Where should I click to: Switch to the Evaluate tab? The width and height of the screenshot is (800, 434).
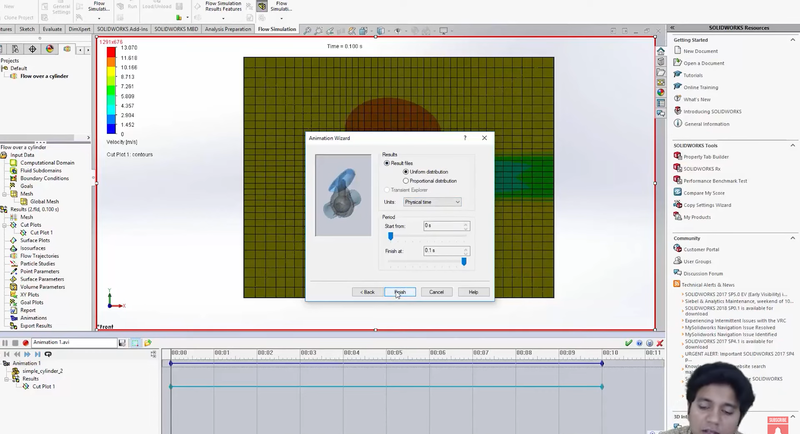(x=52, y=29)
